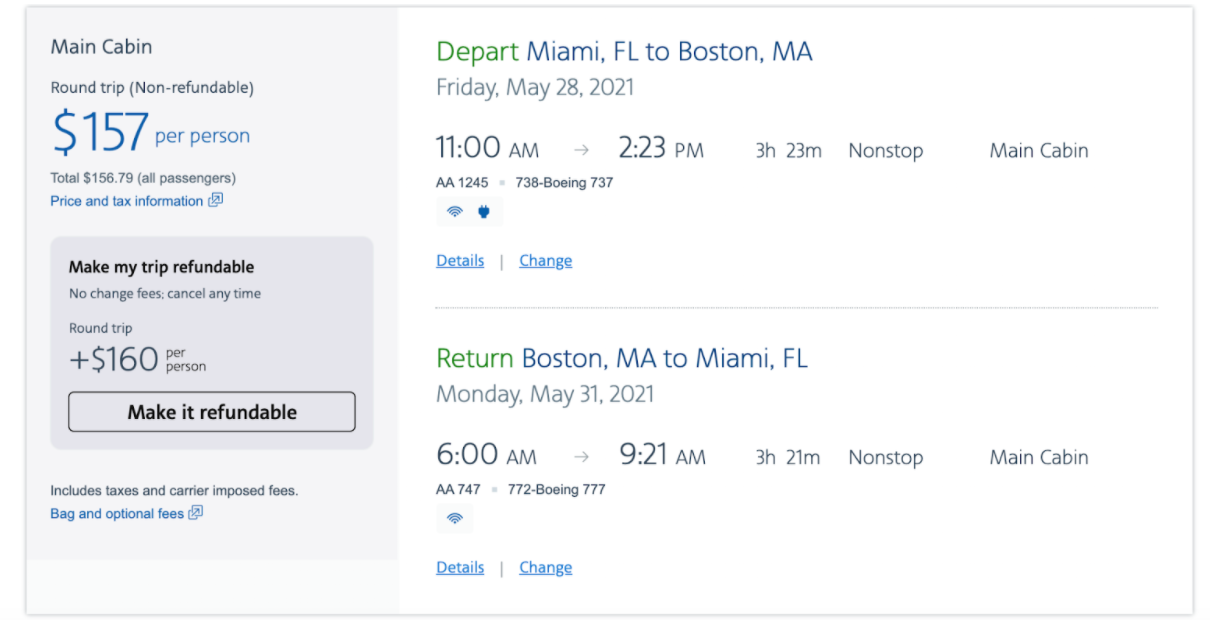This screenshot has width=1210, height=620.
Task: Click the AA 1245 flight number
Action: click(462, 183)
